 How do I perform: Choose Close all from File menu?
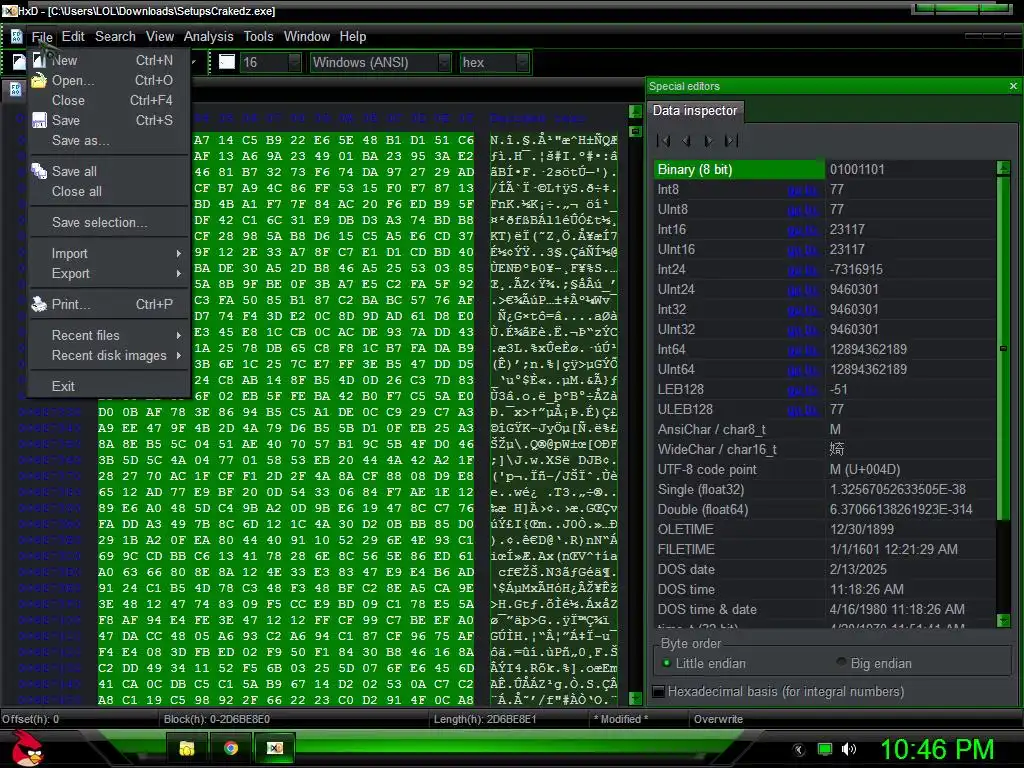pos(109,191)
